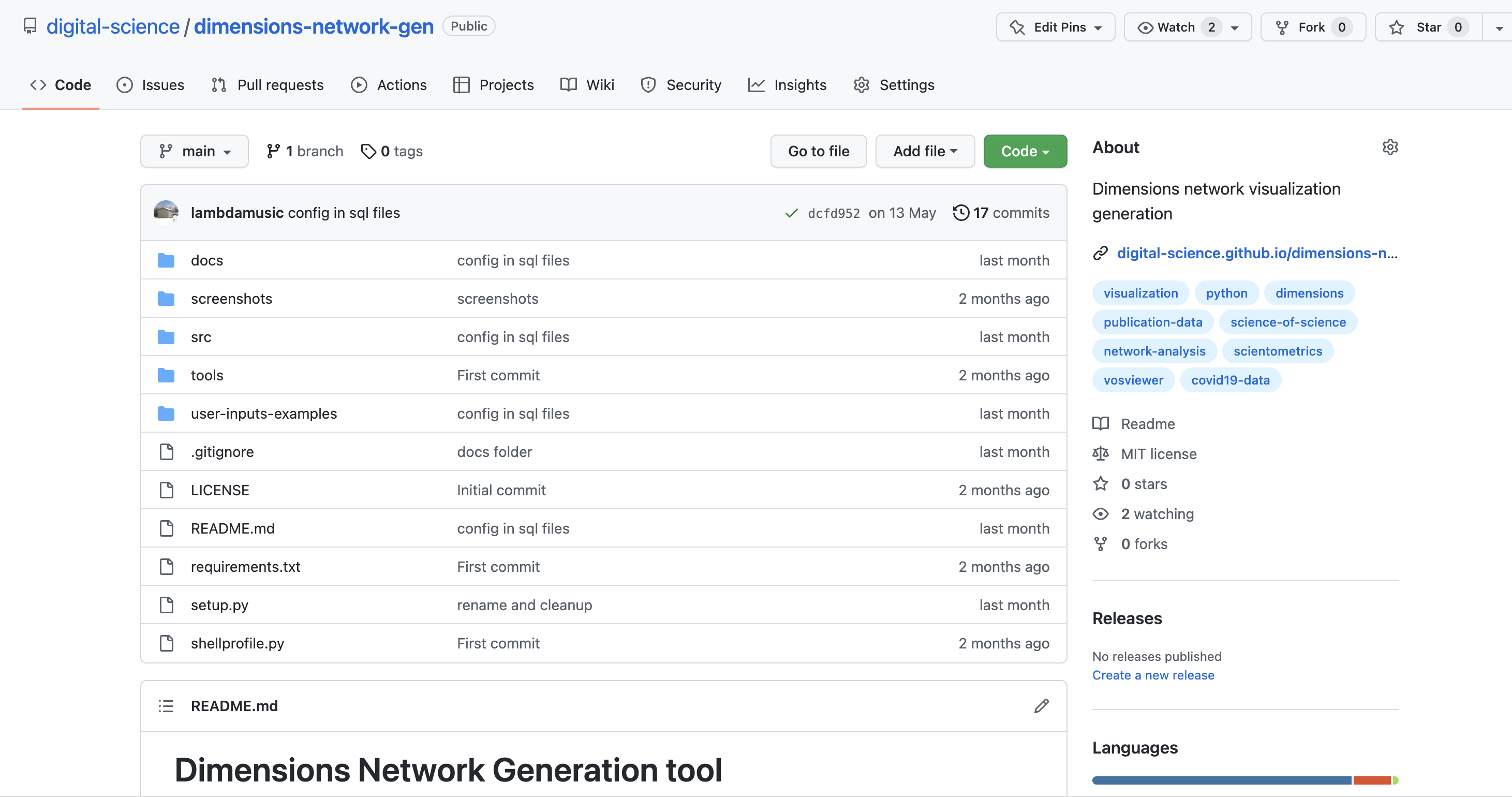
Task: Open README table of contents list icon
Action: [x=166, y=706]
